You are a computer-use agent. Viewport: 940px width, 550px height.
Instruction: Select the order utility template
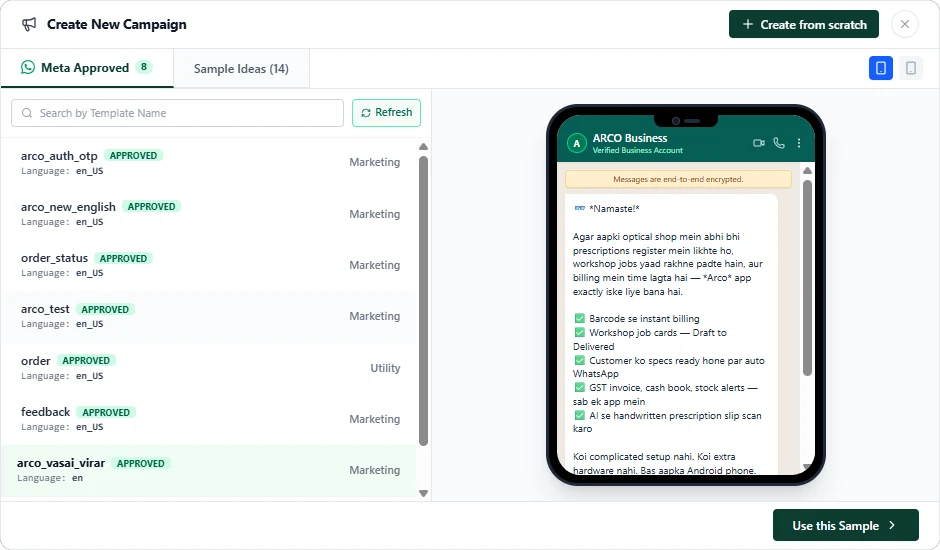coord(208,368)
